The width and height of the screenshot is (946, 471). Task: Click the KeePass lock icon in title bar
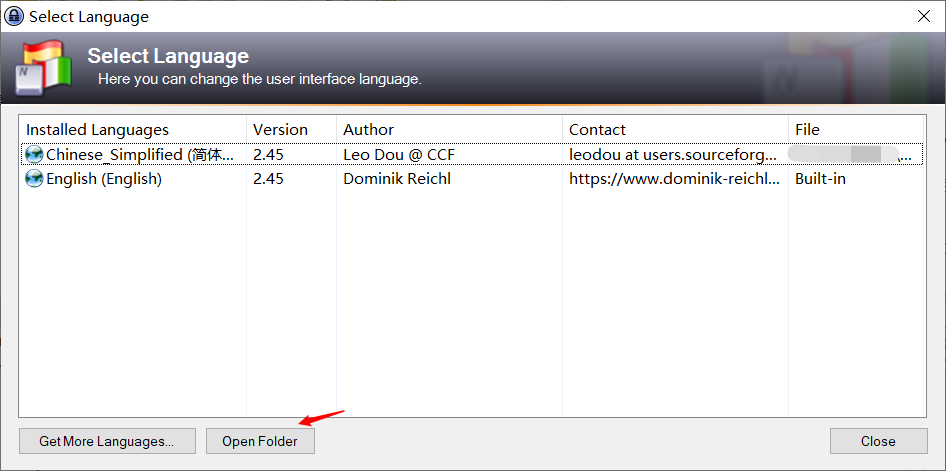tap(14, 16)
